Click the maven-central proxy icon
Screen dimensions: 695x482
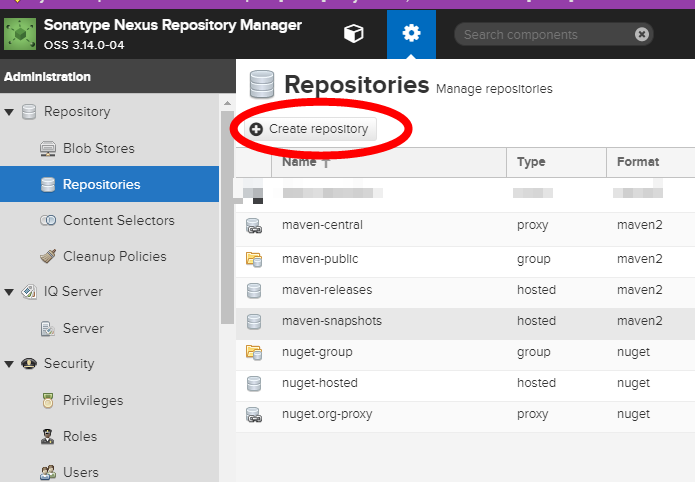pyautogui.click(x=254, y=226)
